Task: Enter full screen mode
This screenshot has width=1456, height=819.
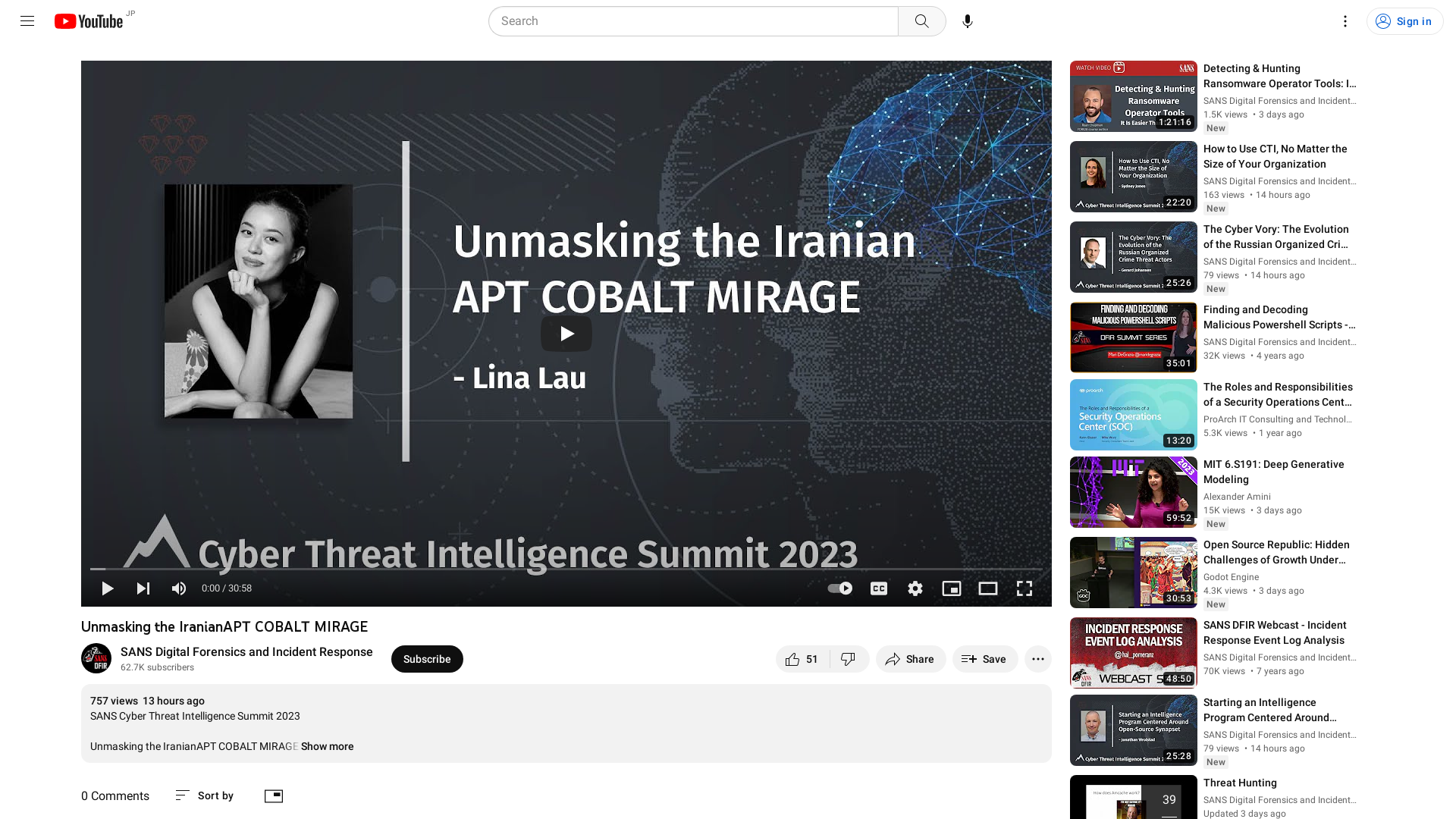Action: click(1025, 588)
